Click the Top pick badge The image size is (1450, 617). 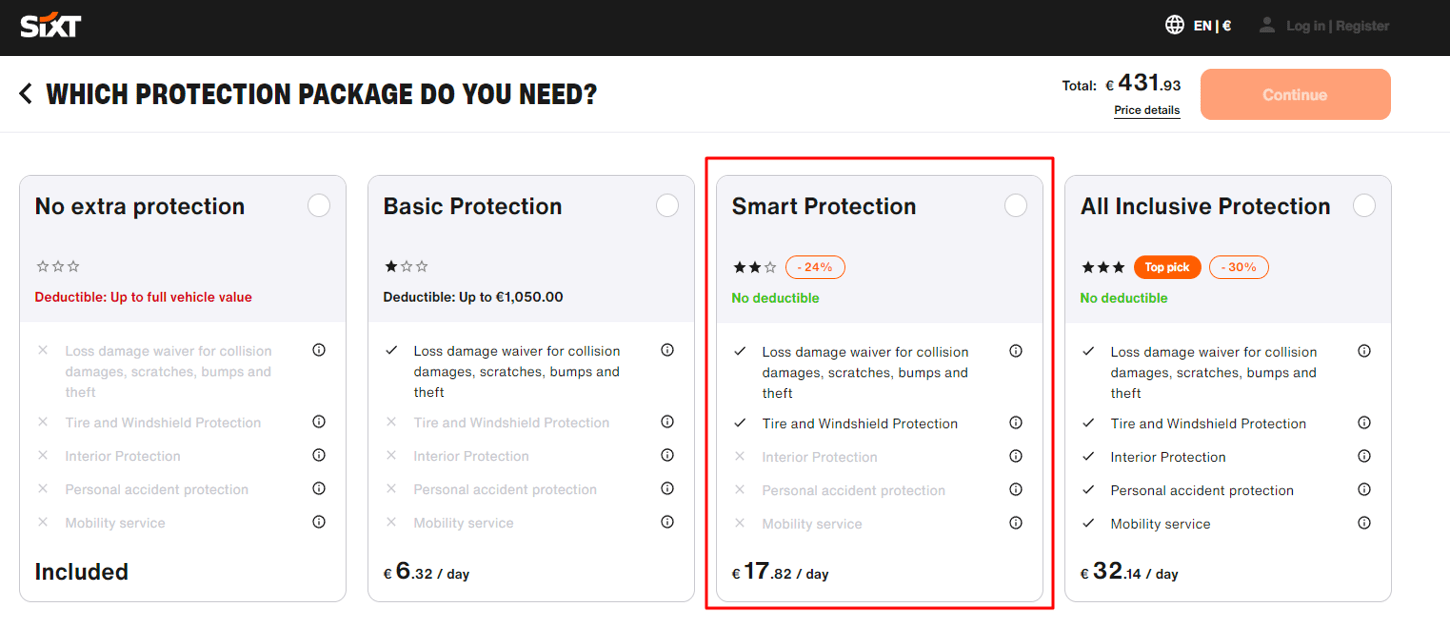click(1167, 267)
